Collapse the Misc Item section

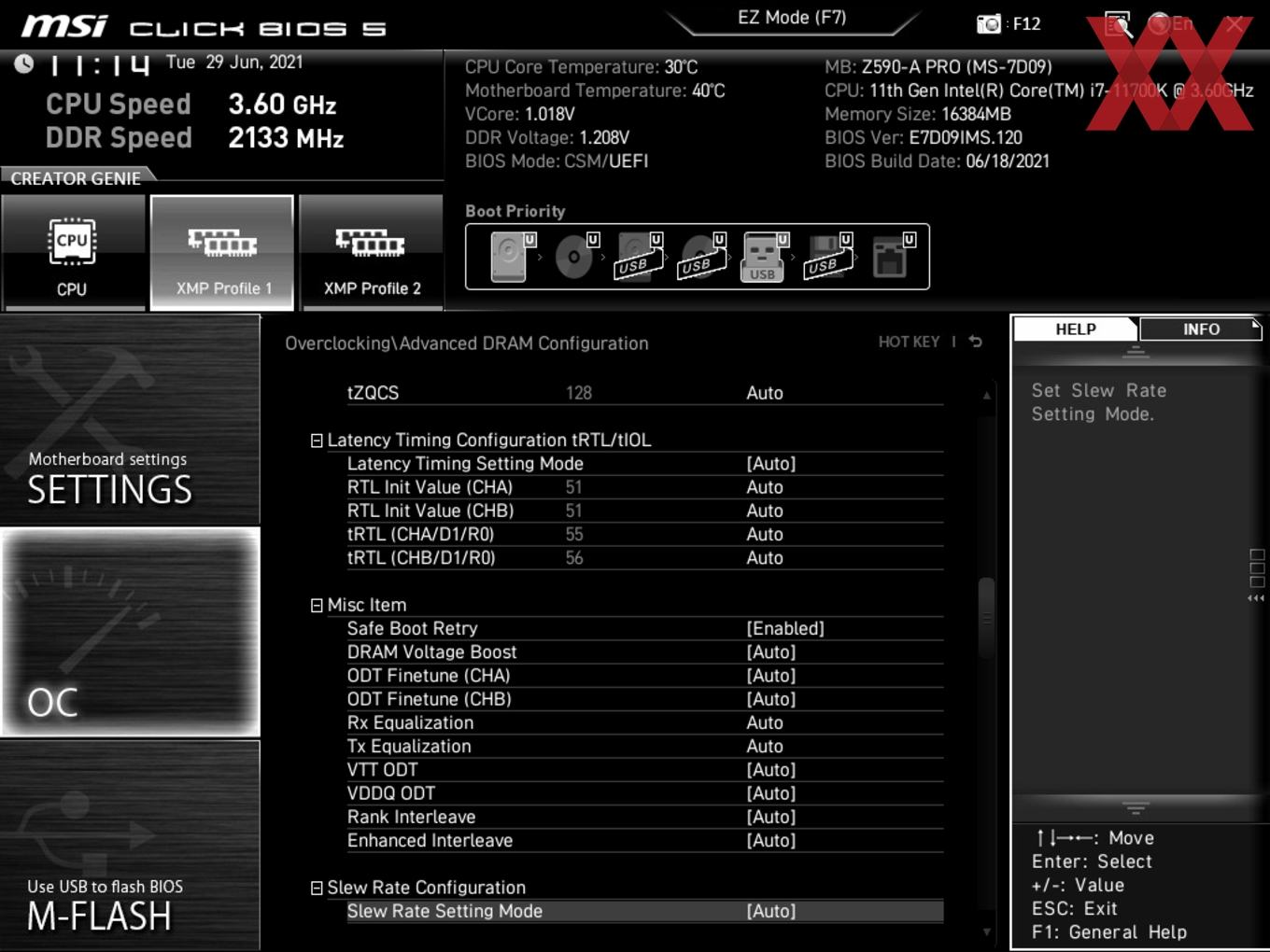(317, 606)
